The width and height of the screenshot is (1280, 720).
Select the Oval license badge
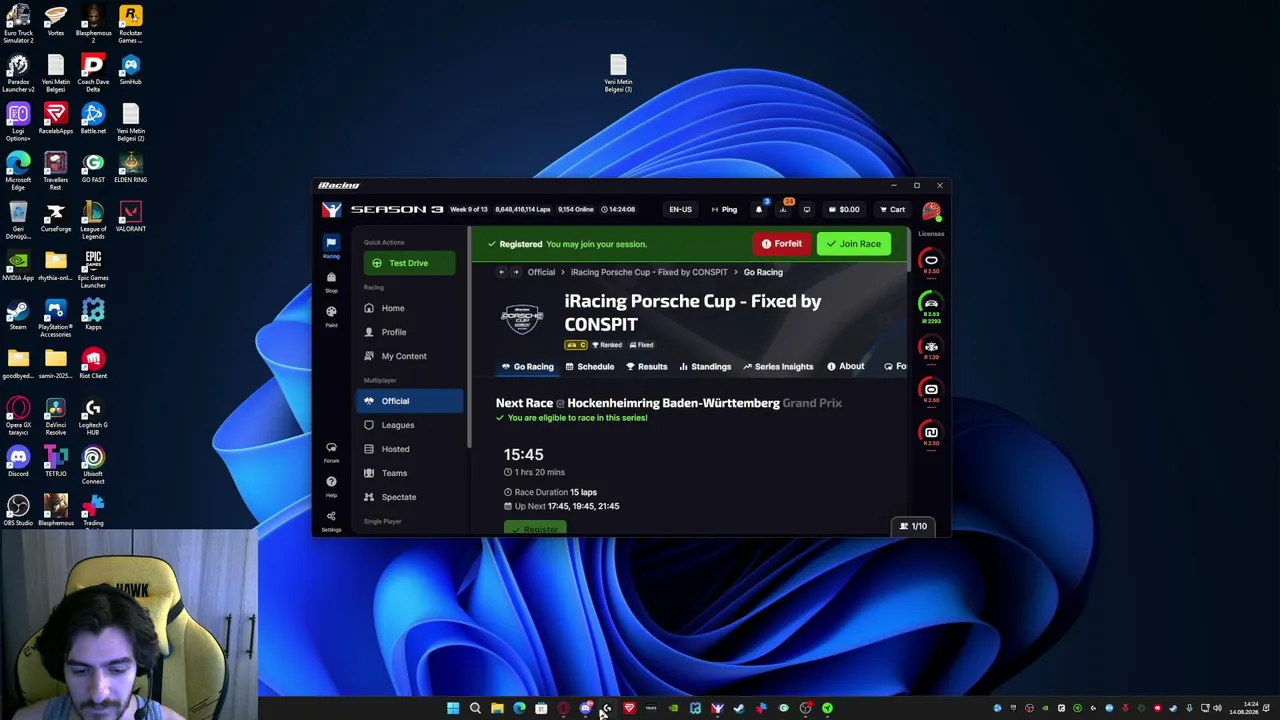[931, 262]
